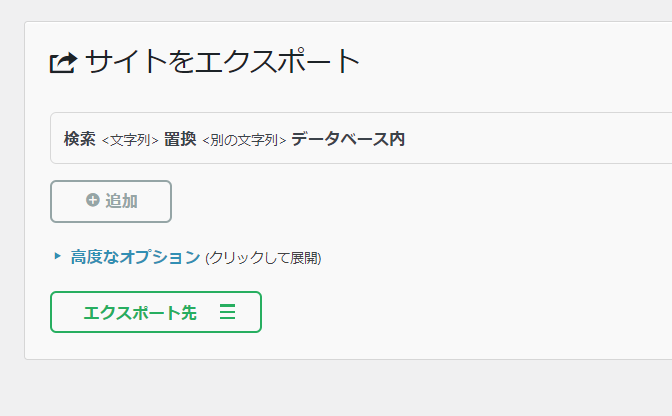Click empty space in the search-replace row
672x416 pixels.
click(540, 140)
